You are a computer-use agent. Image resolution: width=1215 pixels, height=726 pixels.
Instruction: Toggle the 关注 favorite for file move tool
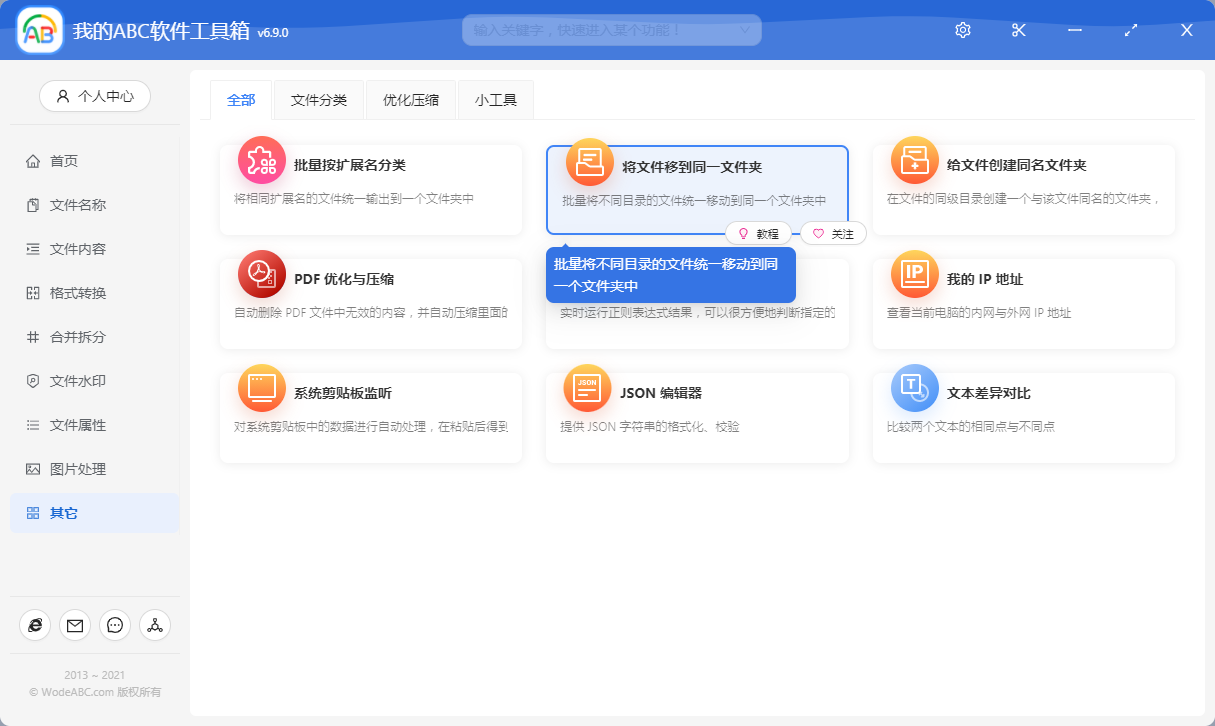833,233
